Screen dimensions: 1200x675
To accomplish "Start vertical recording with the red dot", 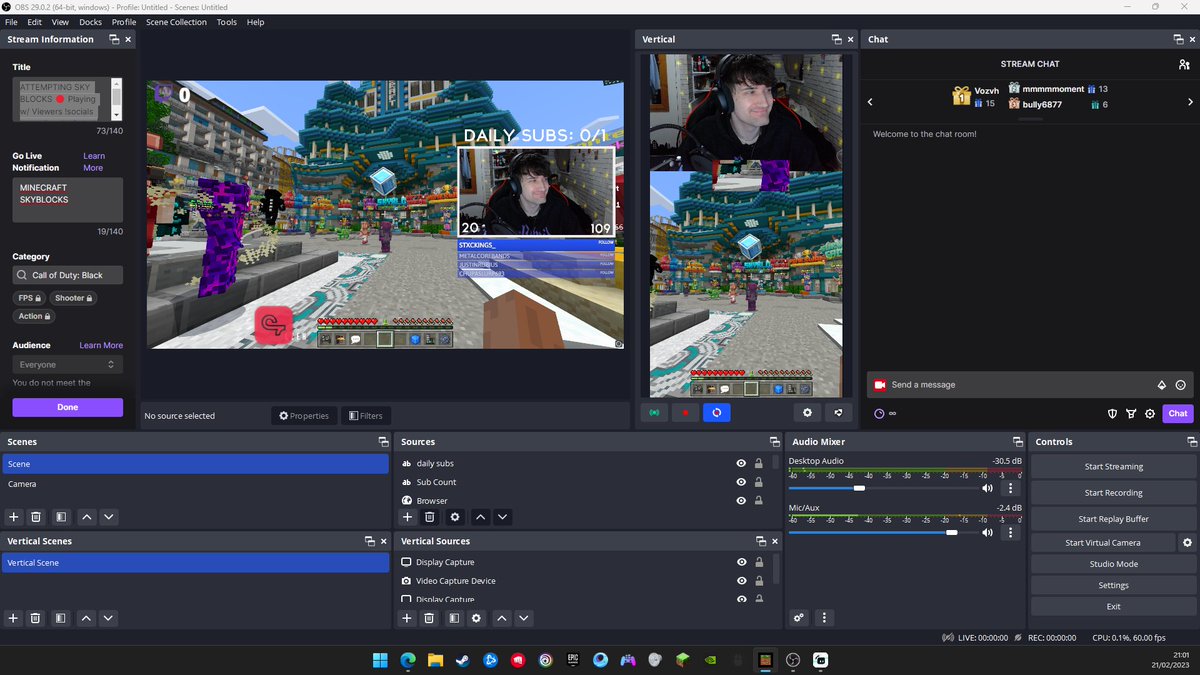I will 686,412.
